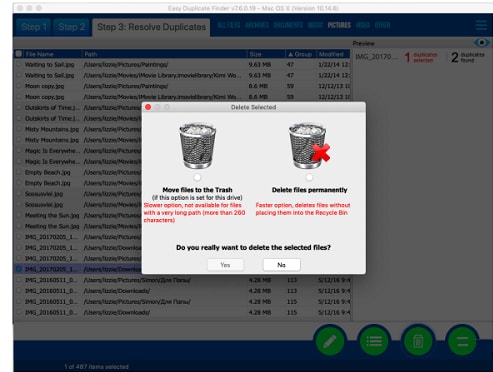Click the Preview panel label

(x=363, y=43)
